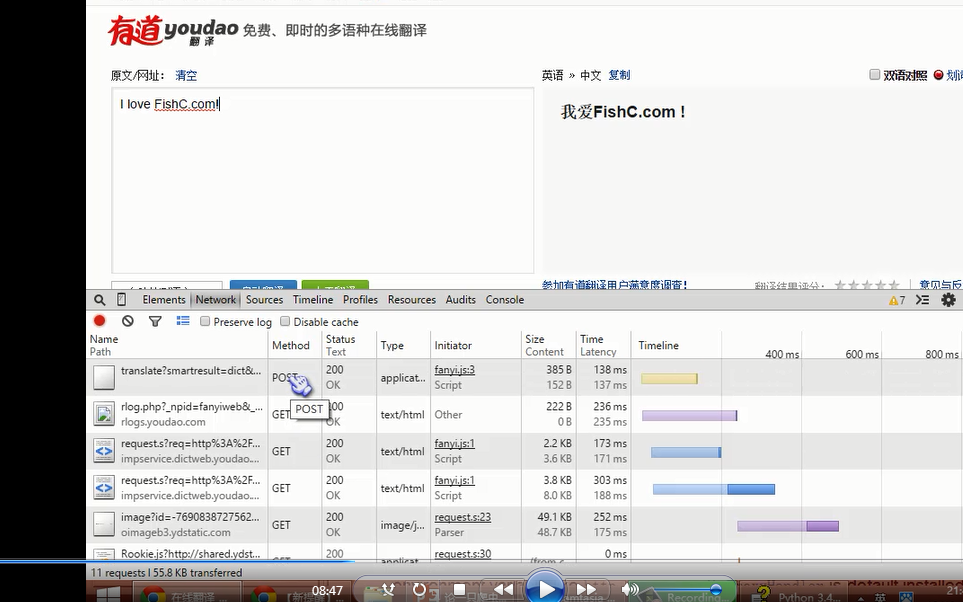Open the Console tab
Image resolution: width=963 pixels, height=602 pixels.
[505, 300]
